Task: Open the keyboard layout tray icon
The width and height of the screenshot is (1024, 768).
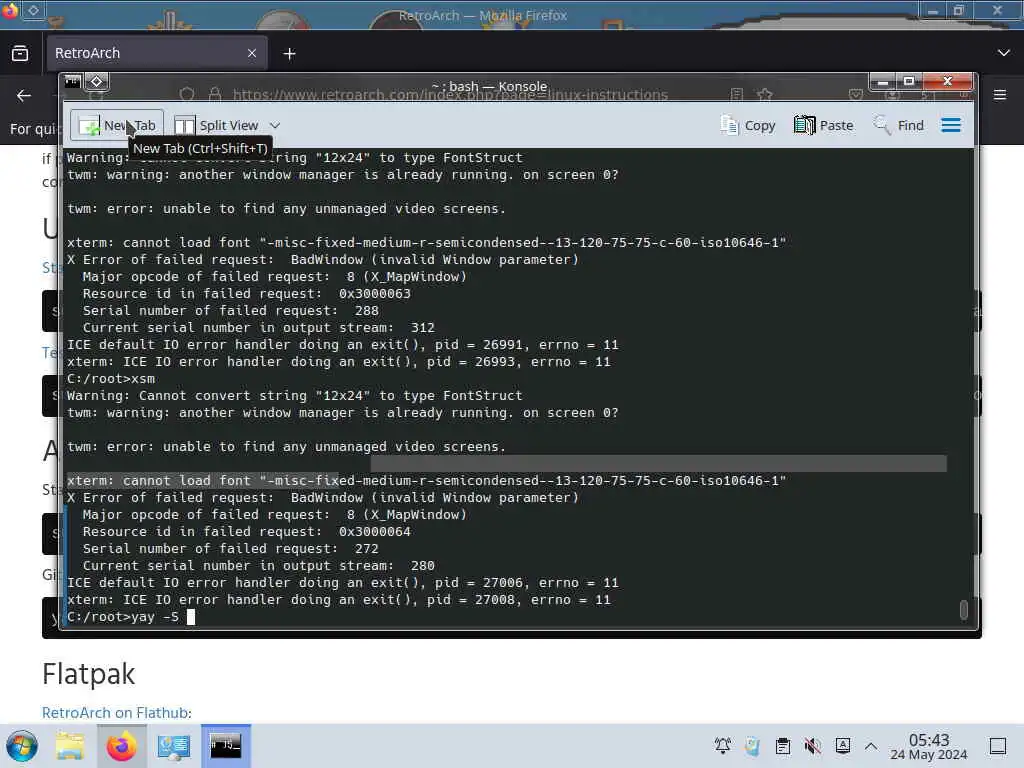Action: point(842,745)
